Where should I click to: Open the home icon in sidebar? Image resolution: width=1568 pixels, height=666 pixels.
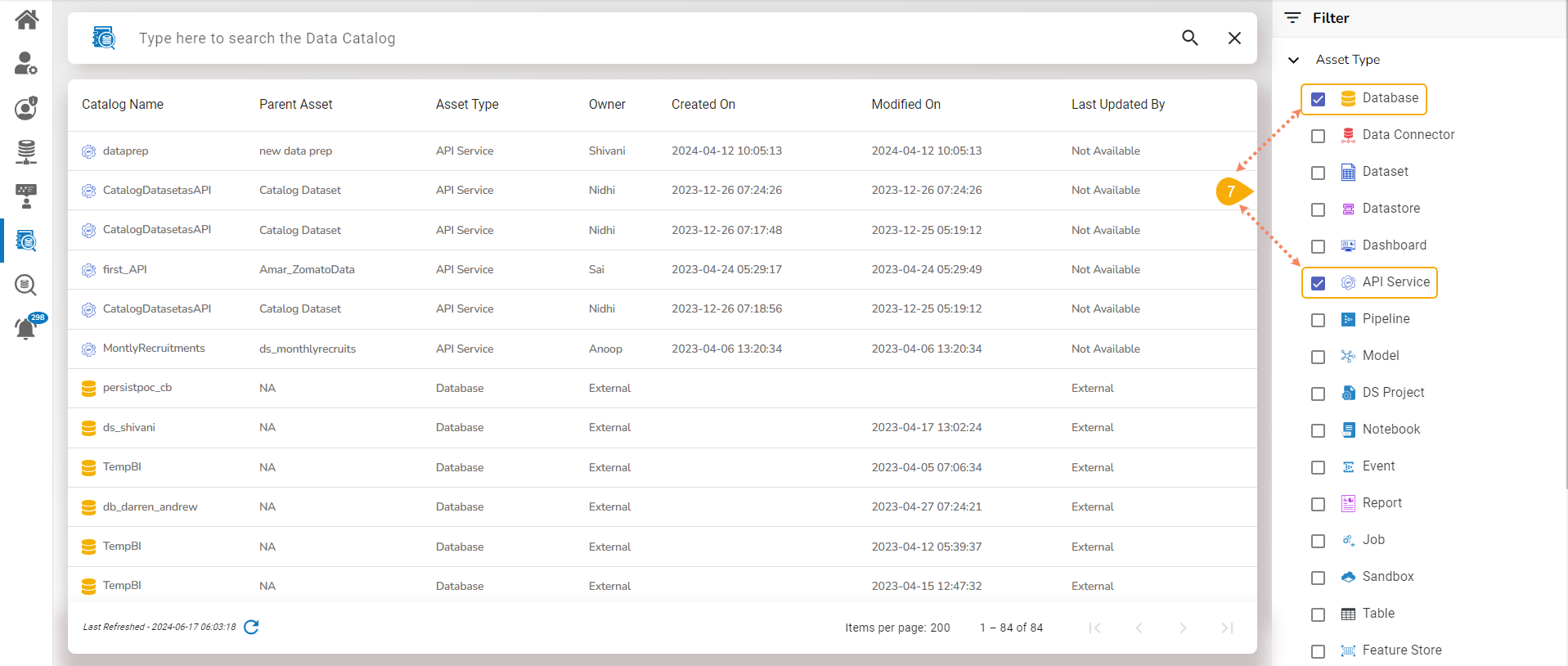(x=26, y=19)
